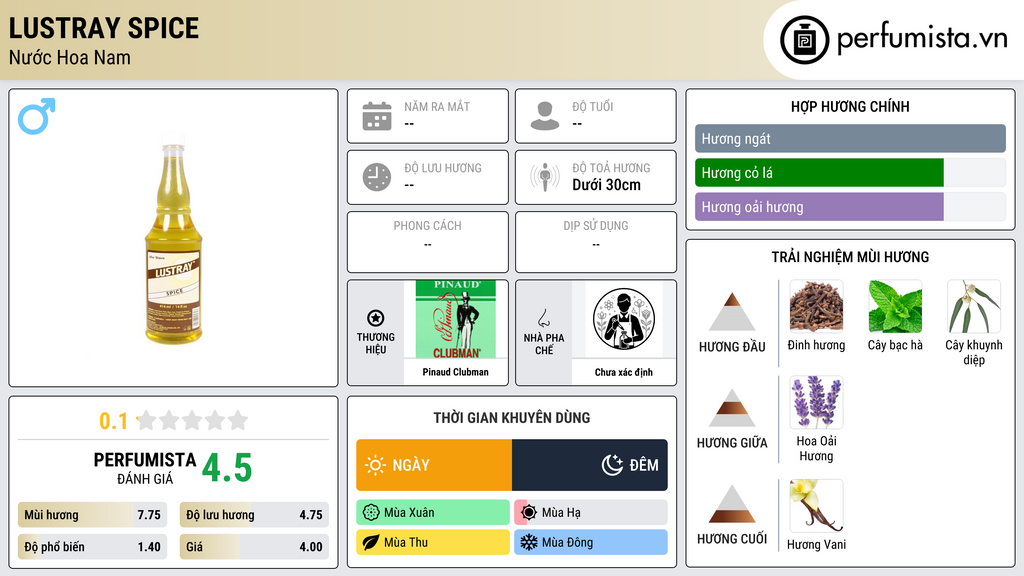Click the Chưa xác định perfumer label

click(x=624, y=372)
